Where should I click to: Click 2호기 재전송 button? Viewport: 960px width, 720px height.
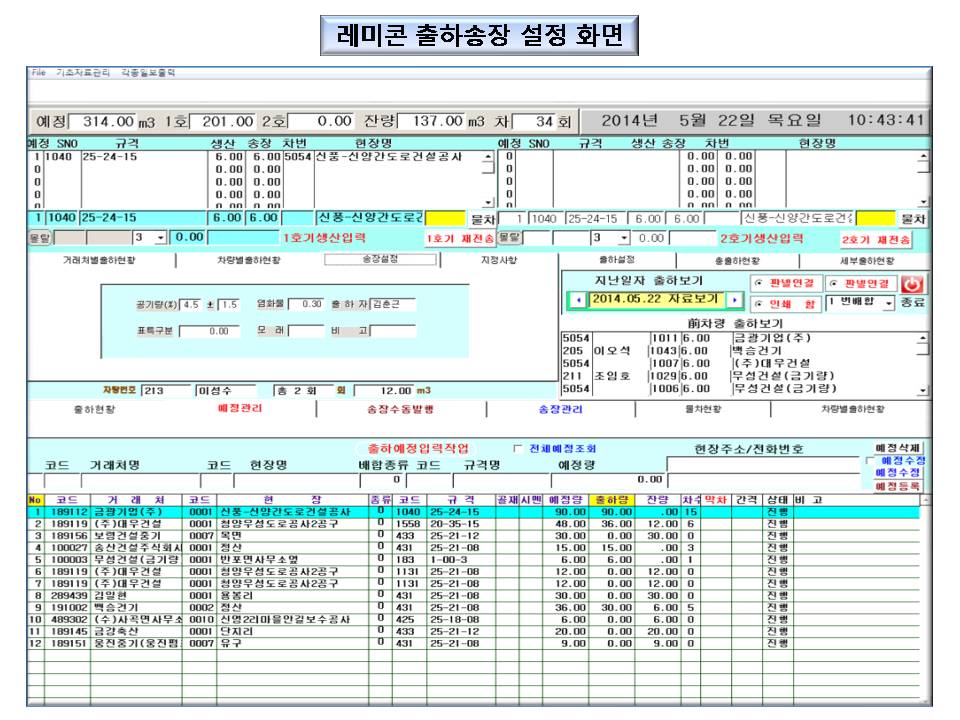(876, 239)
